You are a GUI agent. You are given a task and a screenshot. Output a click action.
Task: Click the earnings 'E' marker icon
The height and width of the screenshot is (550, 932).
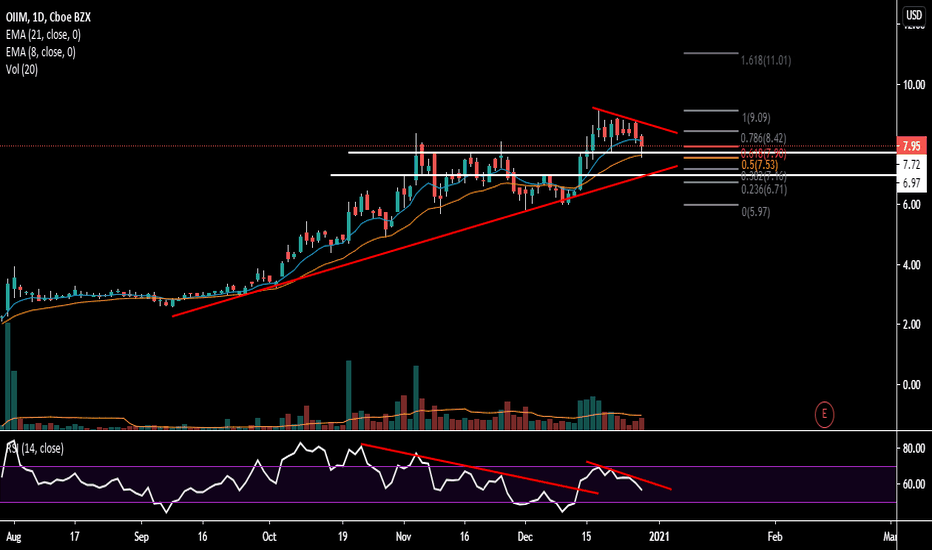(x=824, y=414)
